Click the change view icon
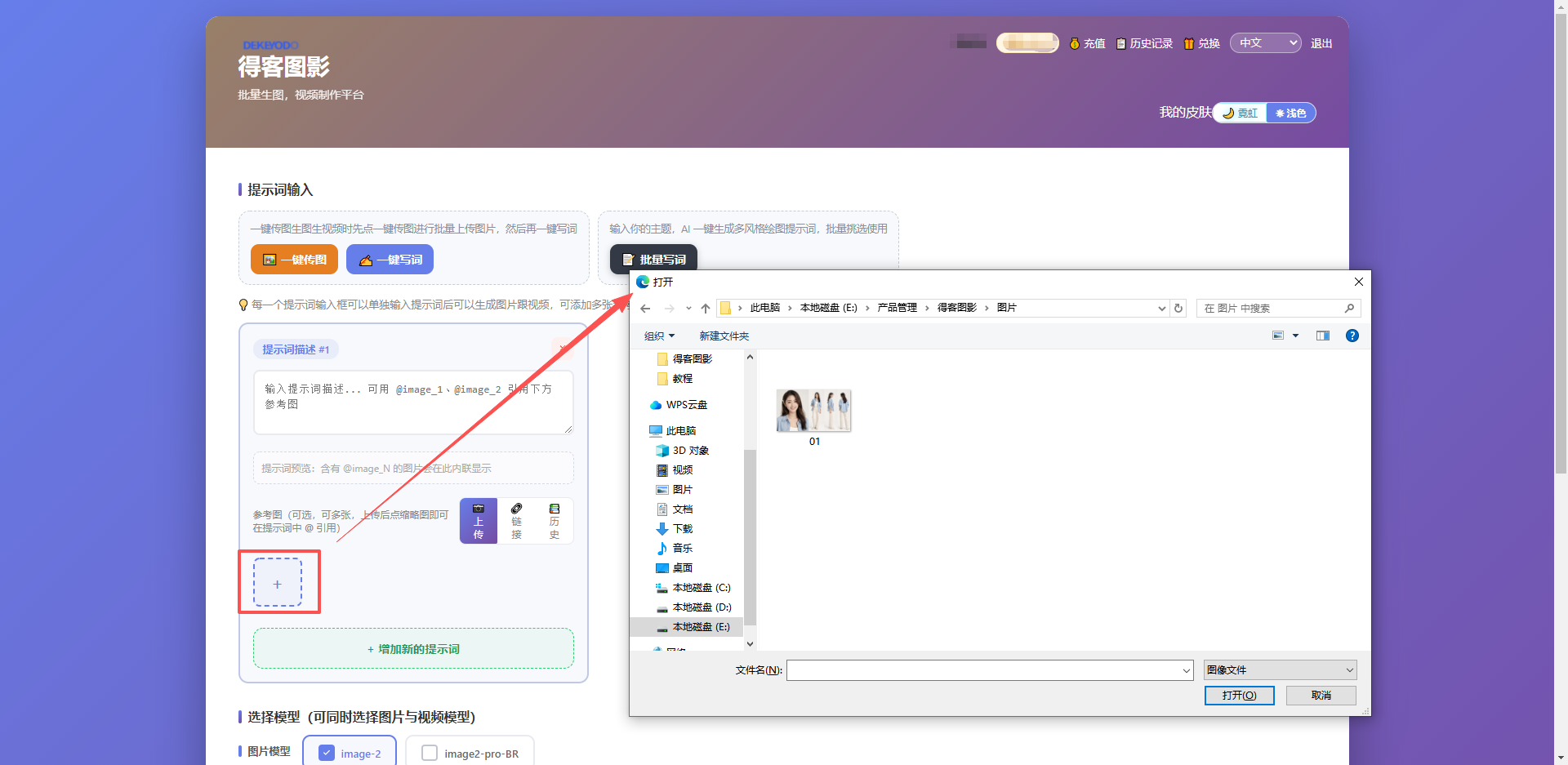Screen dimensions: 1568x765 [1278, 336]
